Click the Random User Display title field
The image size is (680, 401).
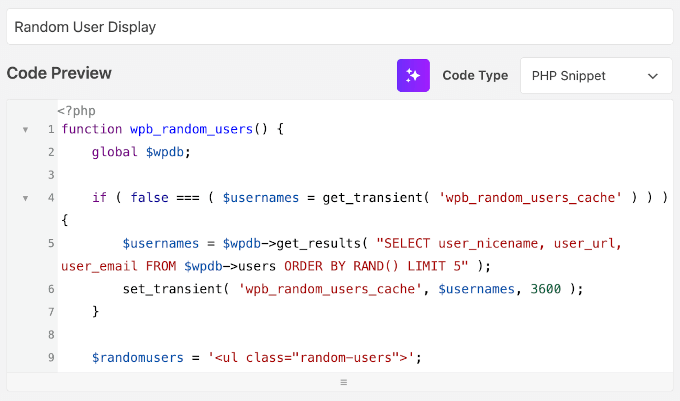[x=340, y=28]
